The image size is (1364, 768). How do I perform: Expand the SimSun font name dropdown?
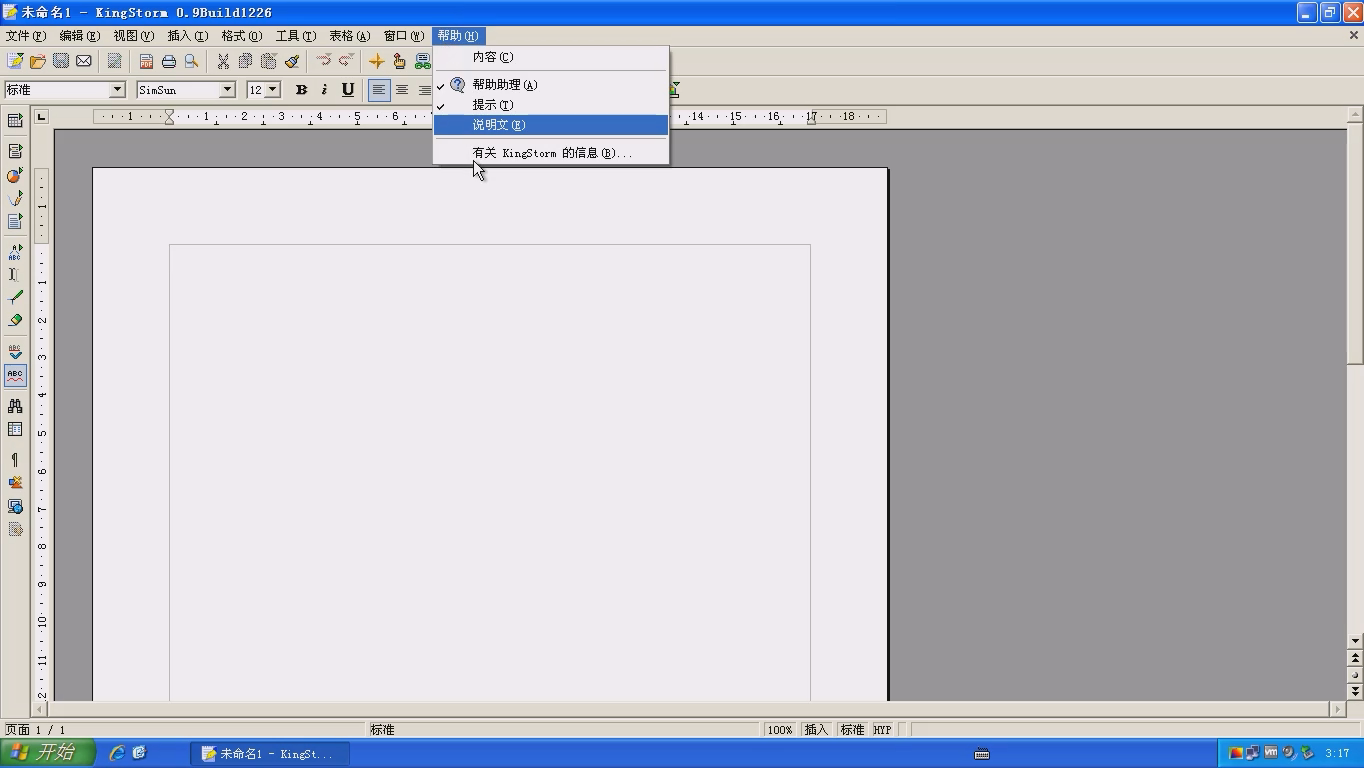point(227,90)
